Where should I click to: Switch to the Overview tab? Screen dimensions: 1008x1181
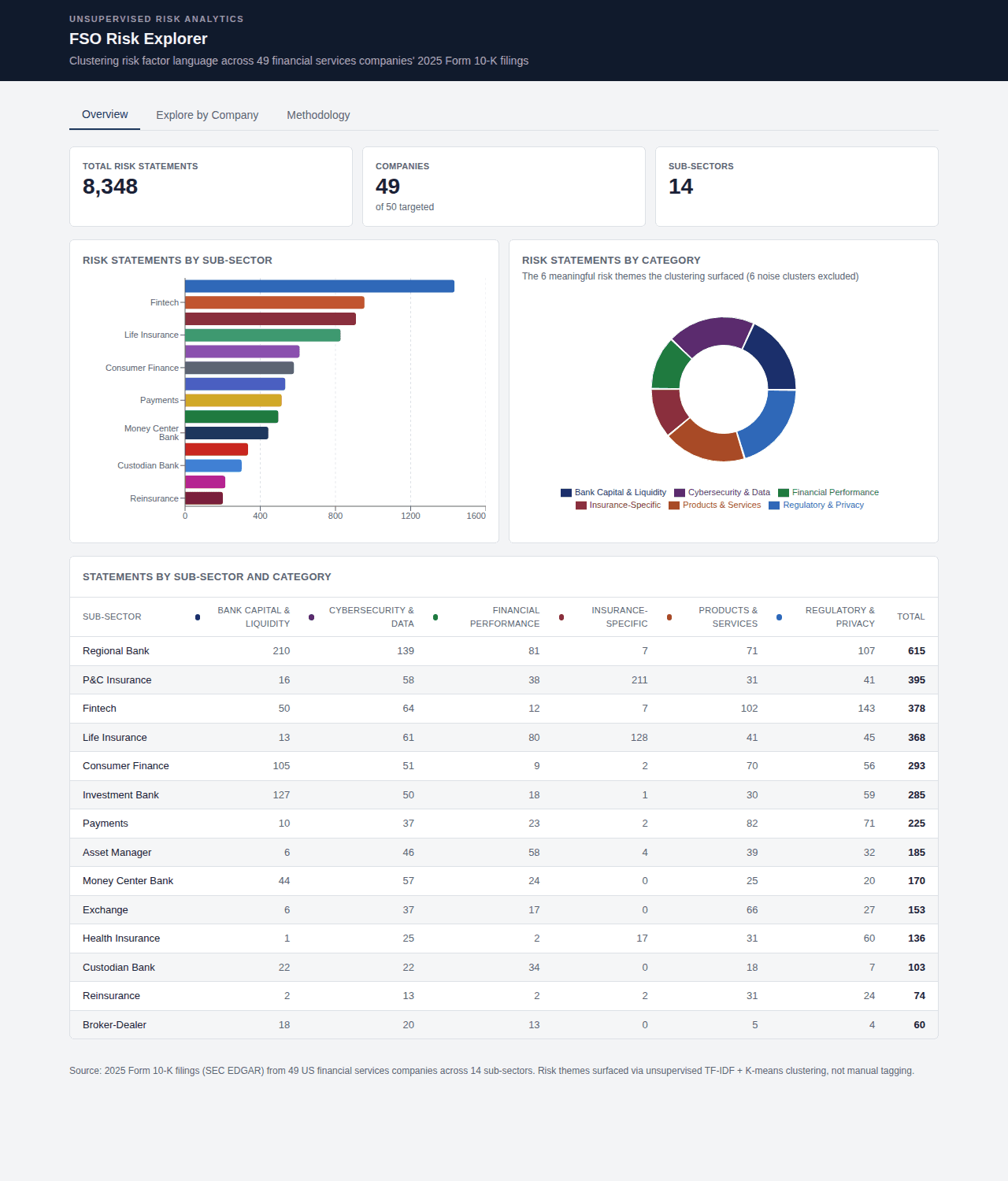click(105, 114)
